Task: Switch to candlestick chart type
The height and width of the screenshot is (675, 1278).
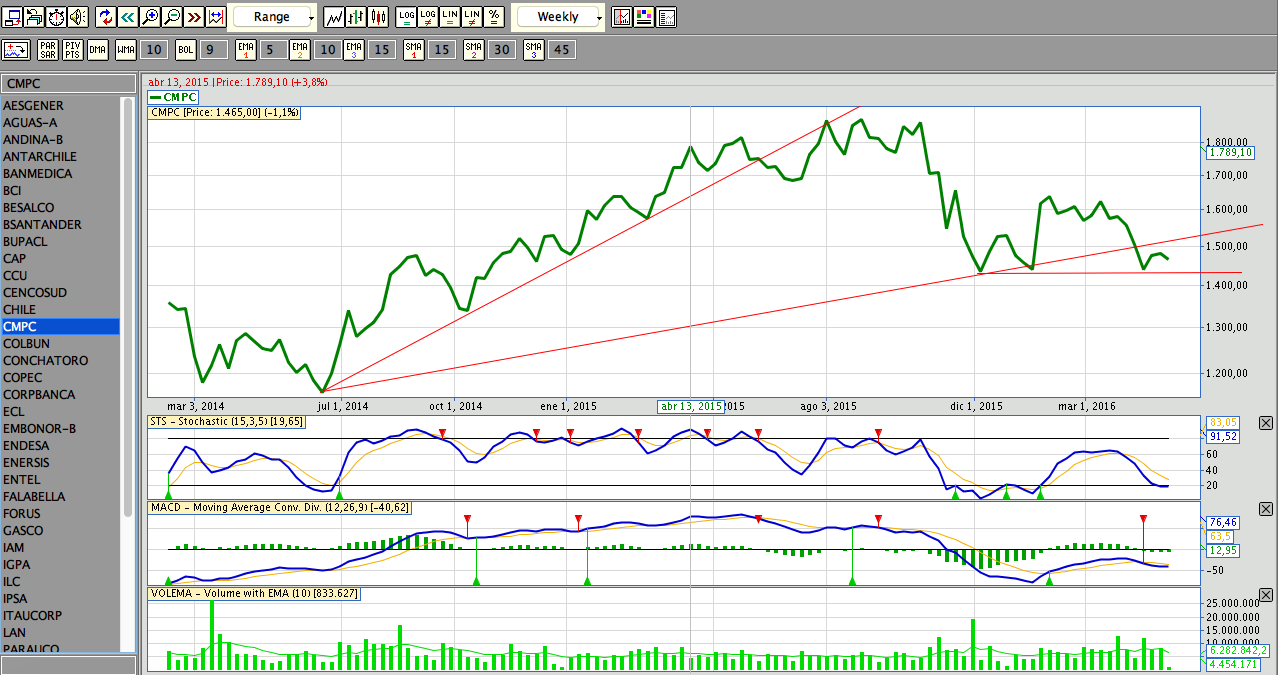Action: click(379, 17)
